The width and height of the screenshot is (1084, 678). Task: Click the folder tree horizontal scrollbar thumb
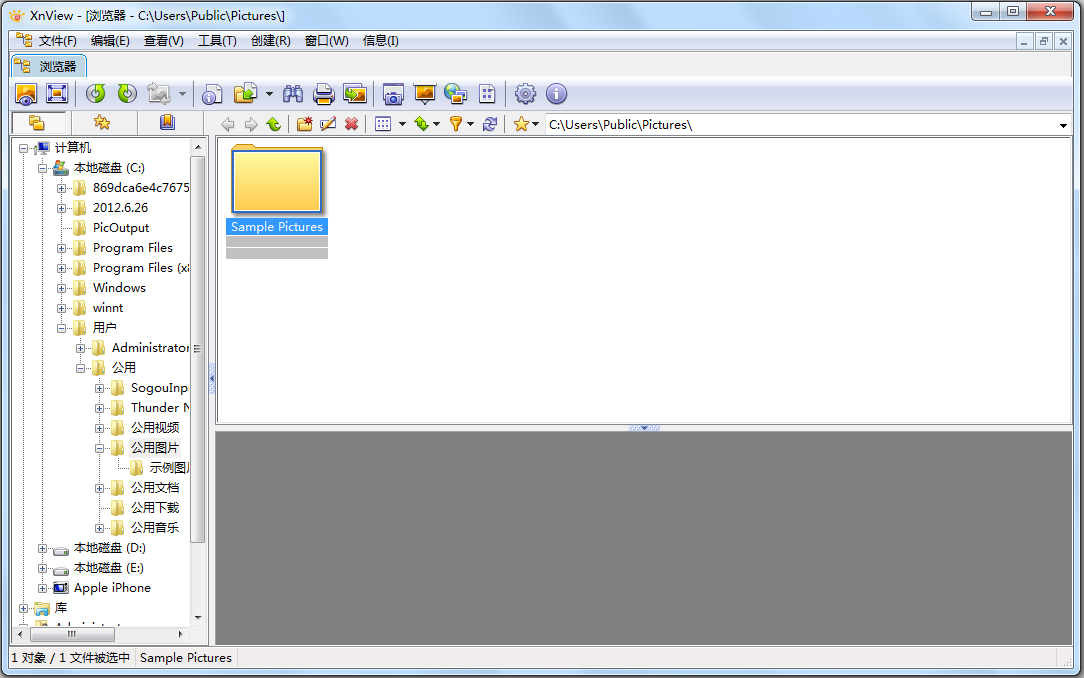click(73, 634)
